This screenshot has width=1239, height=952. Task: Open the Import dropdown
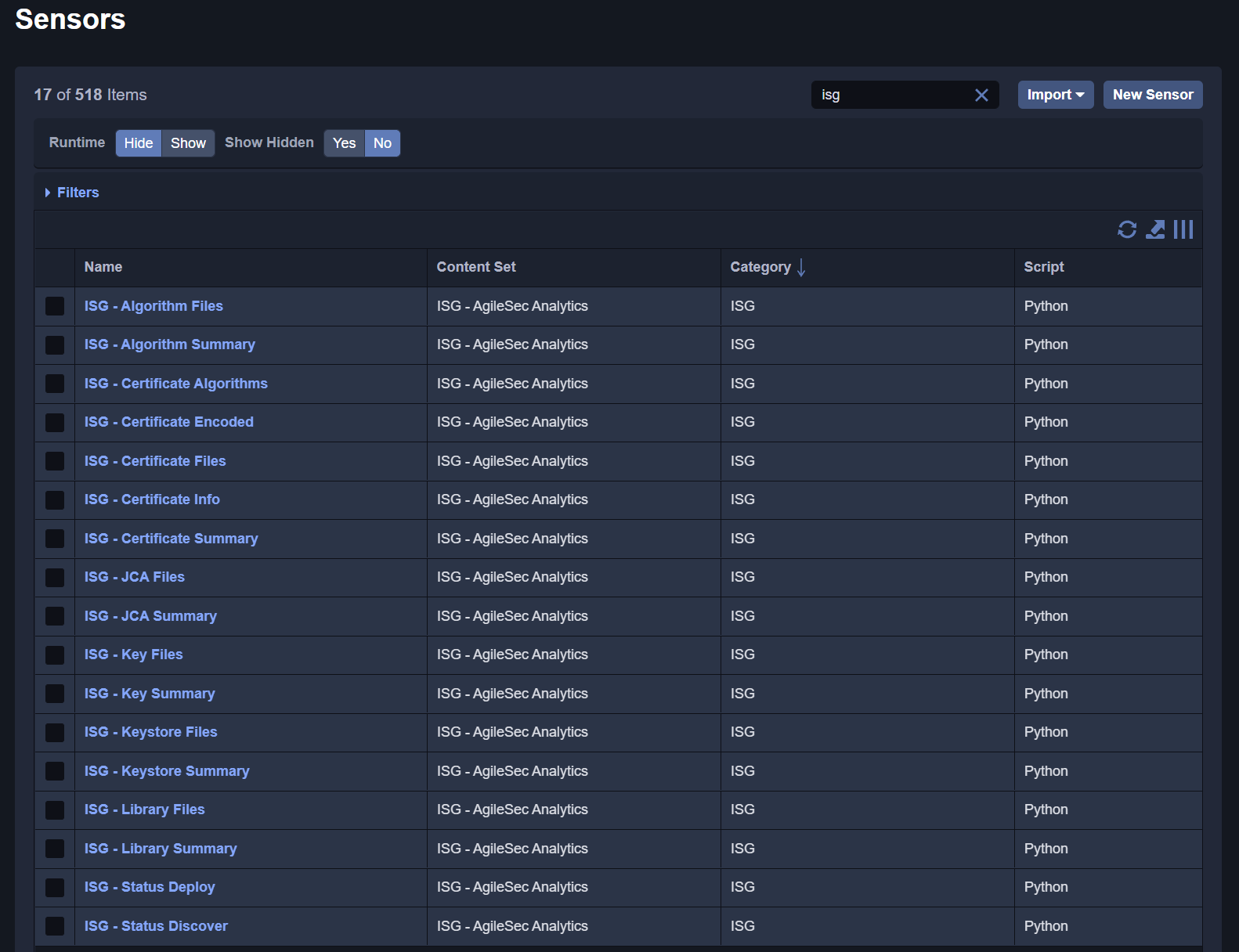(1056, 95)
